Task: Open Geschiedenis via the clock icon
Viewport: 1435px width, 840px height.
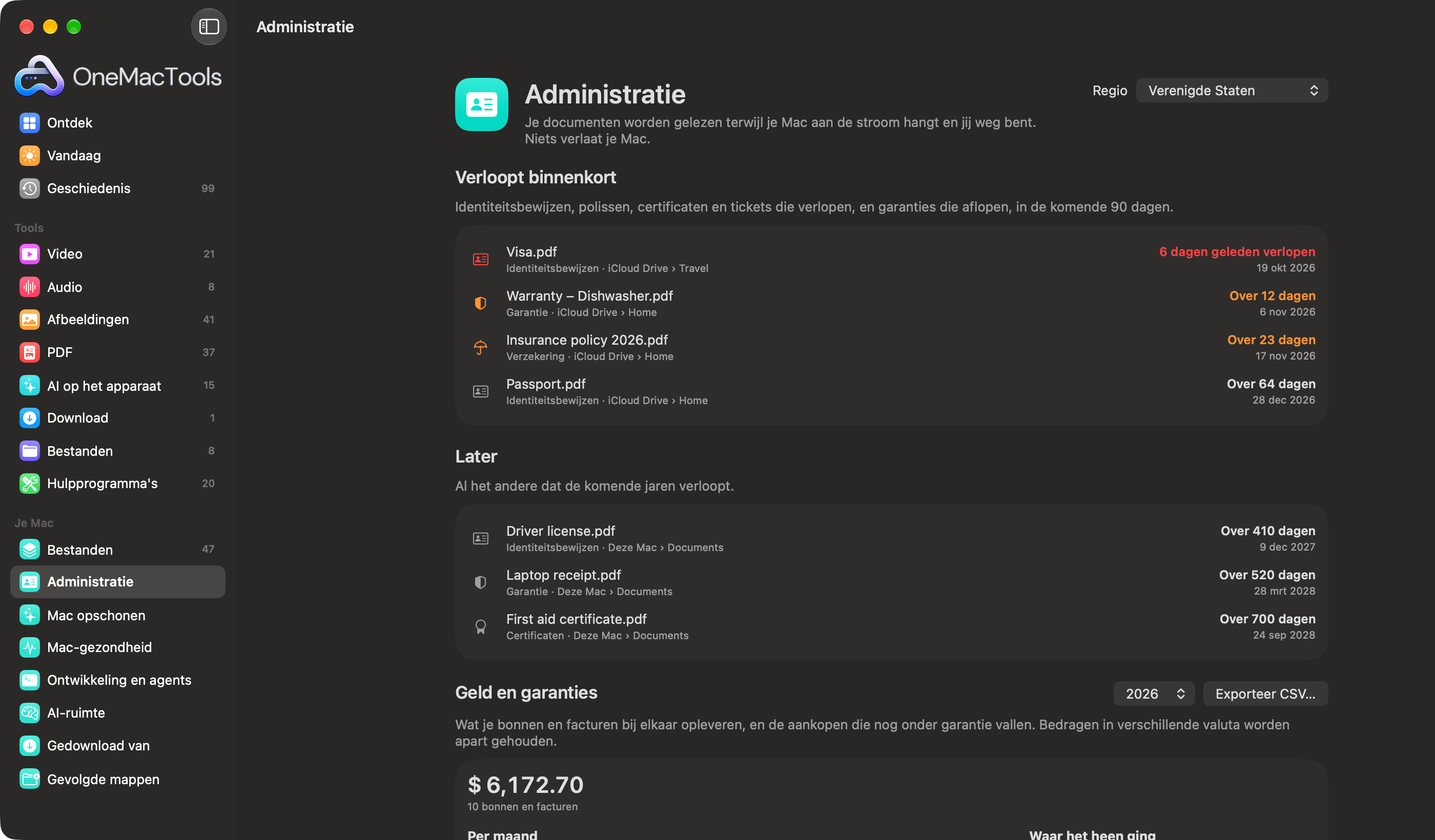Action: coord(30,188)
